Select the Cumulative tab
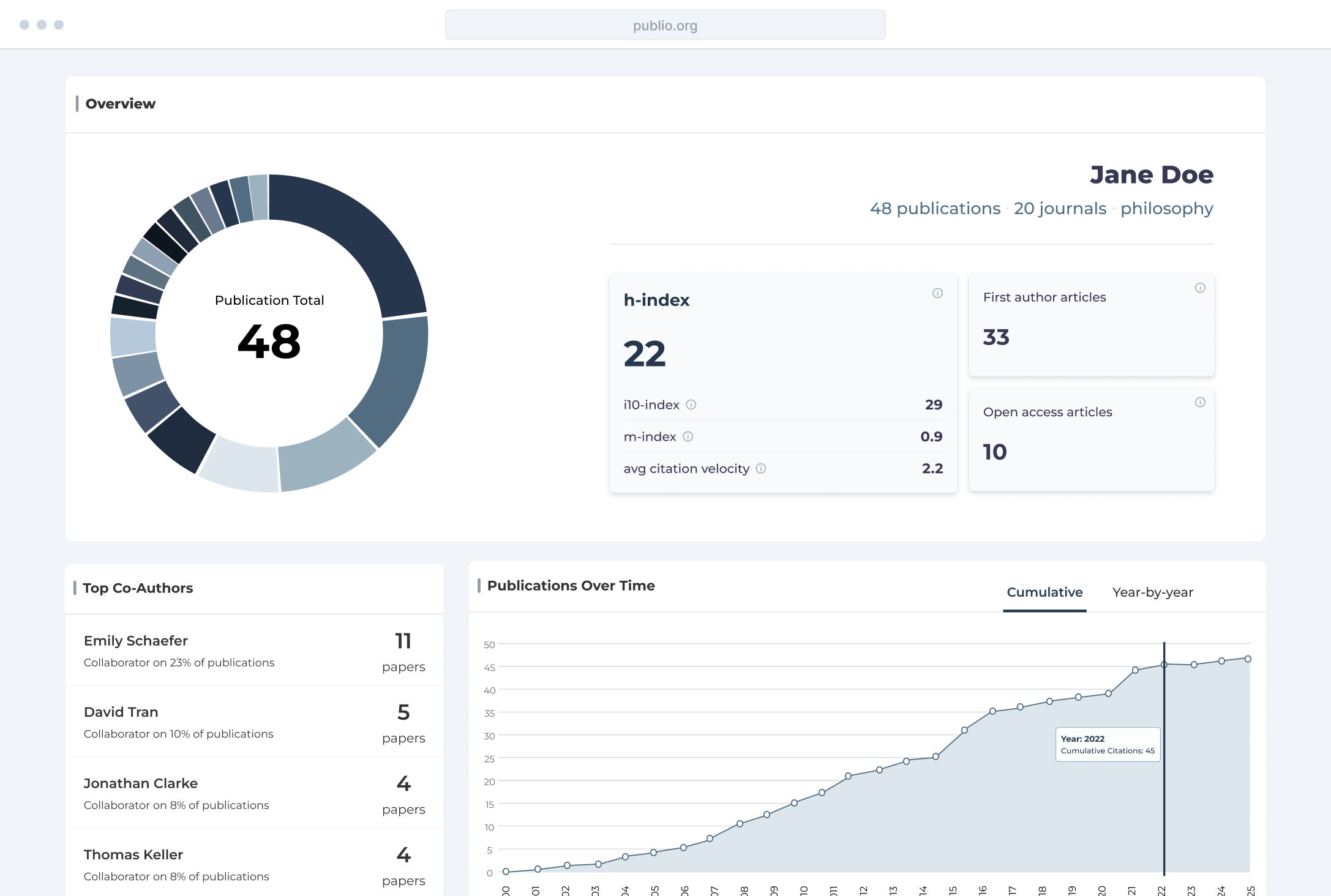 pos(1044,592)
